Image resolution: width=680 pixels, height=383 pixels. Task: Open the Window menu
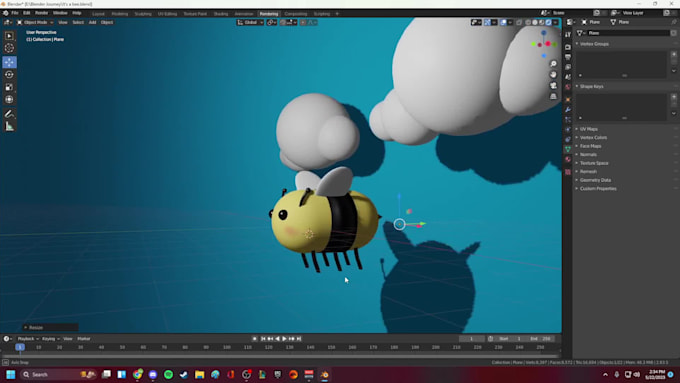pyautogui.click(x=60, y=13)
